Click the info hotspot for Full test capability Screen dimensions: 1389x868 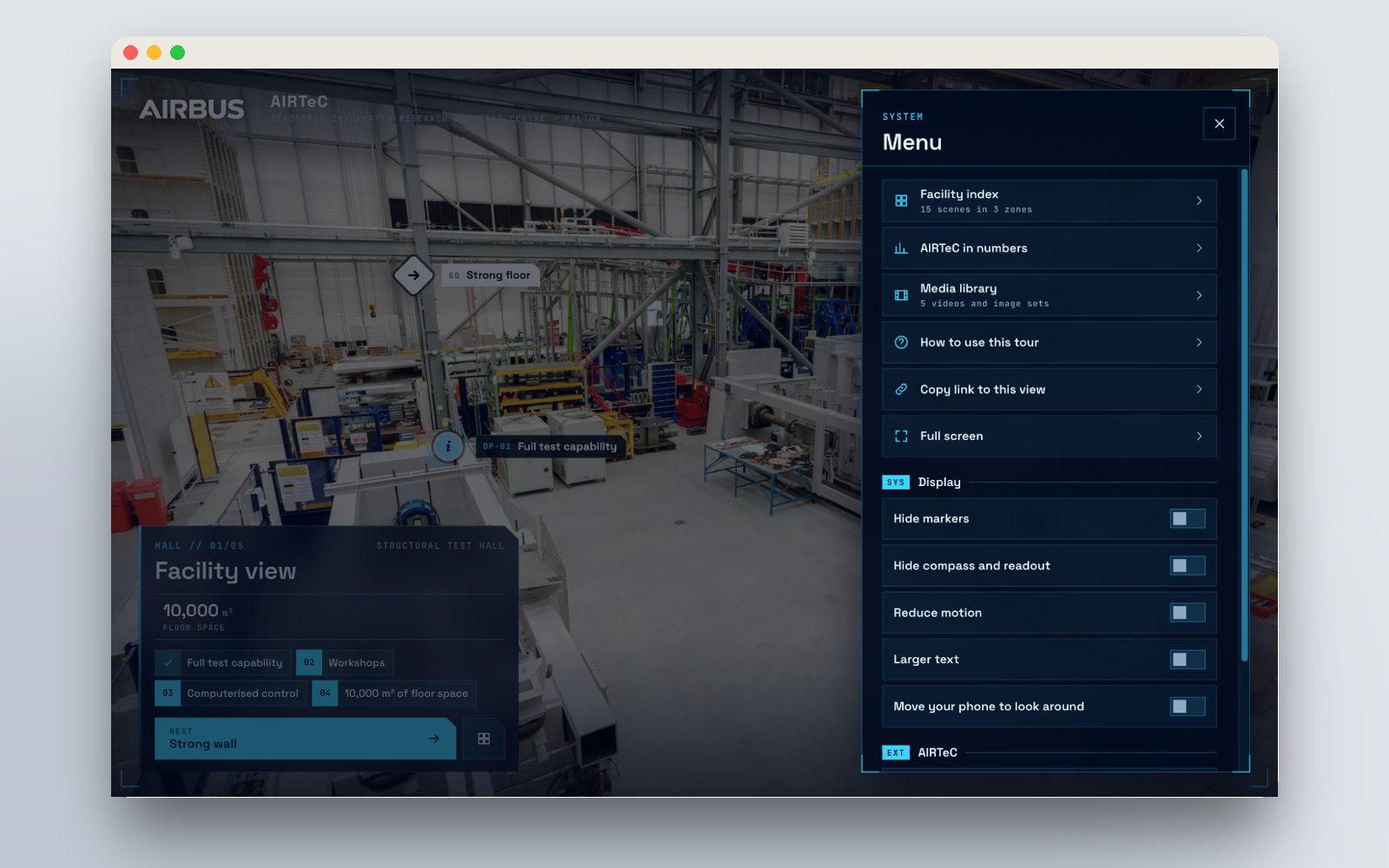[448, 446]
